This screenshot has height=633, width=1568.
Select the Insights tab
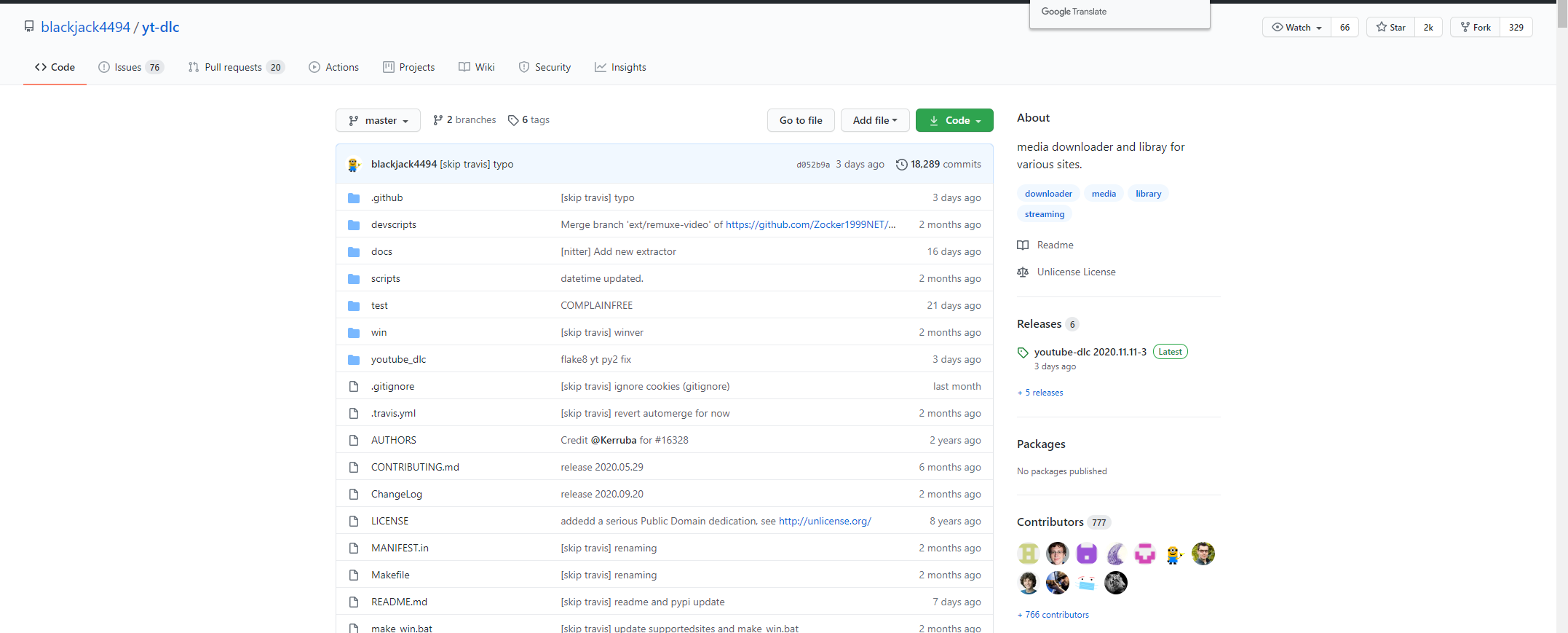(x=620, y=67)
